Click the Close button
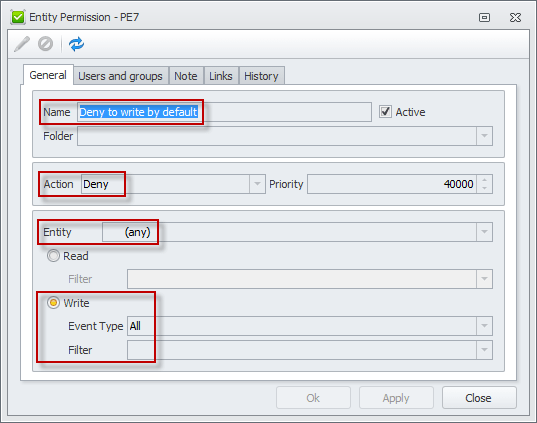Viewport: 537px width, 423px height. (x=479, y=398)
